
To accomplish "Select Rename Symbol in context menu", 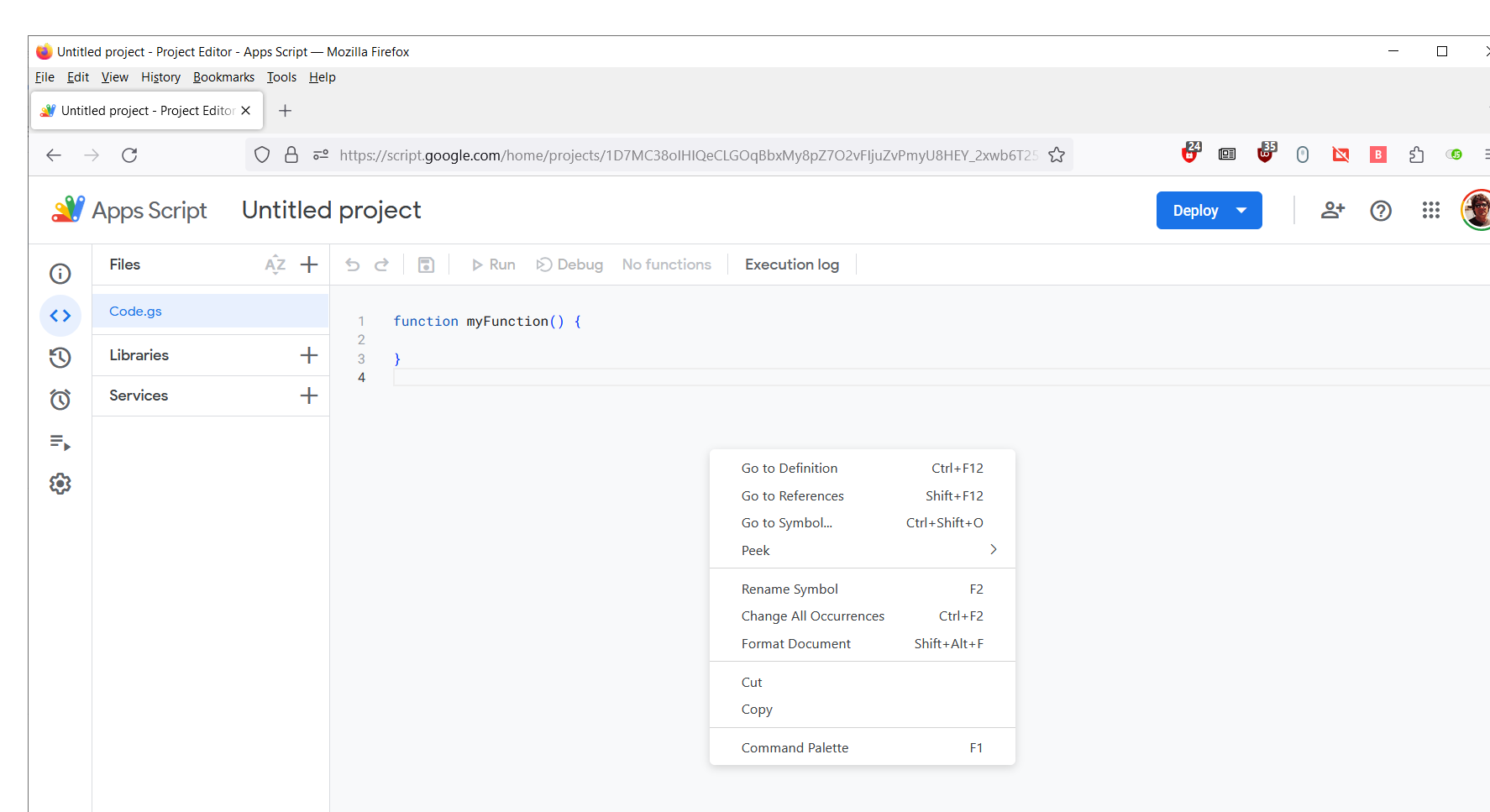I will [863, 589].
